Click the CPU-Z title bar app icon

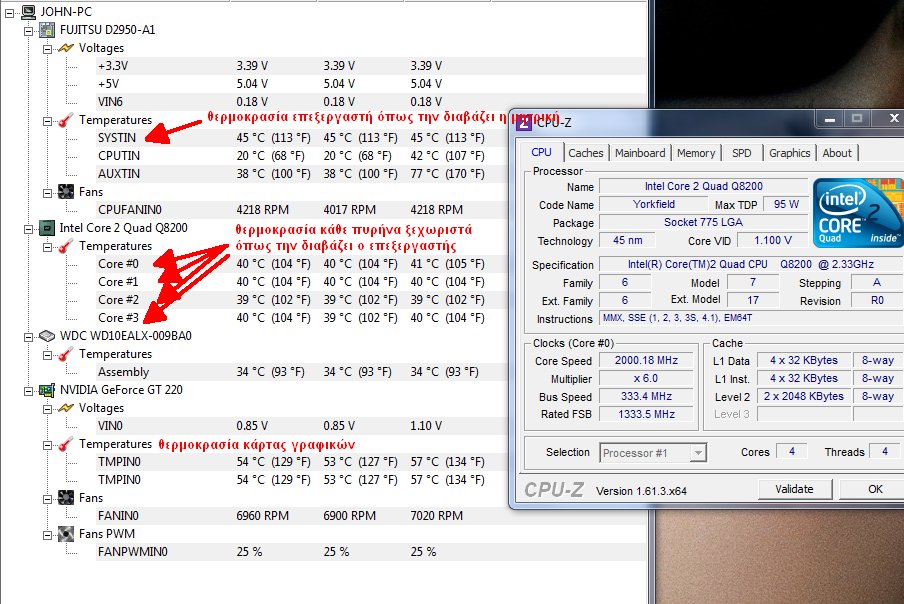(x=523, y=123)
